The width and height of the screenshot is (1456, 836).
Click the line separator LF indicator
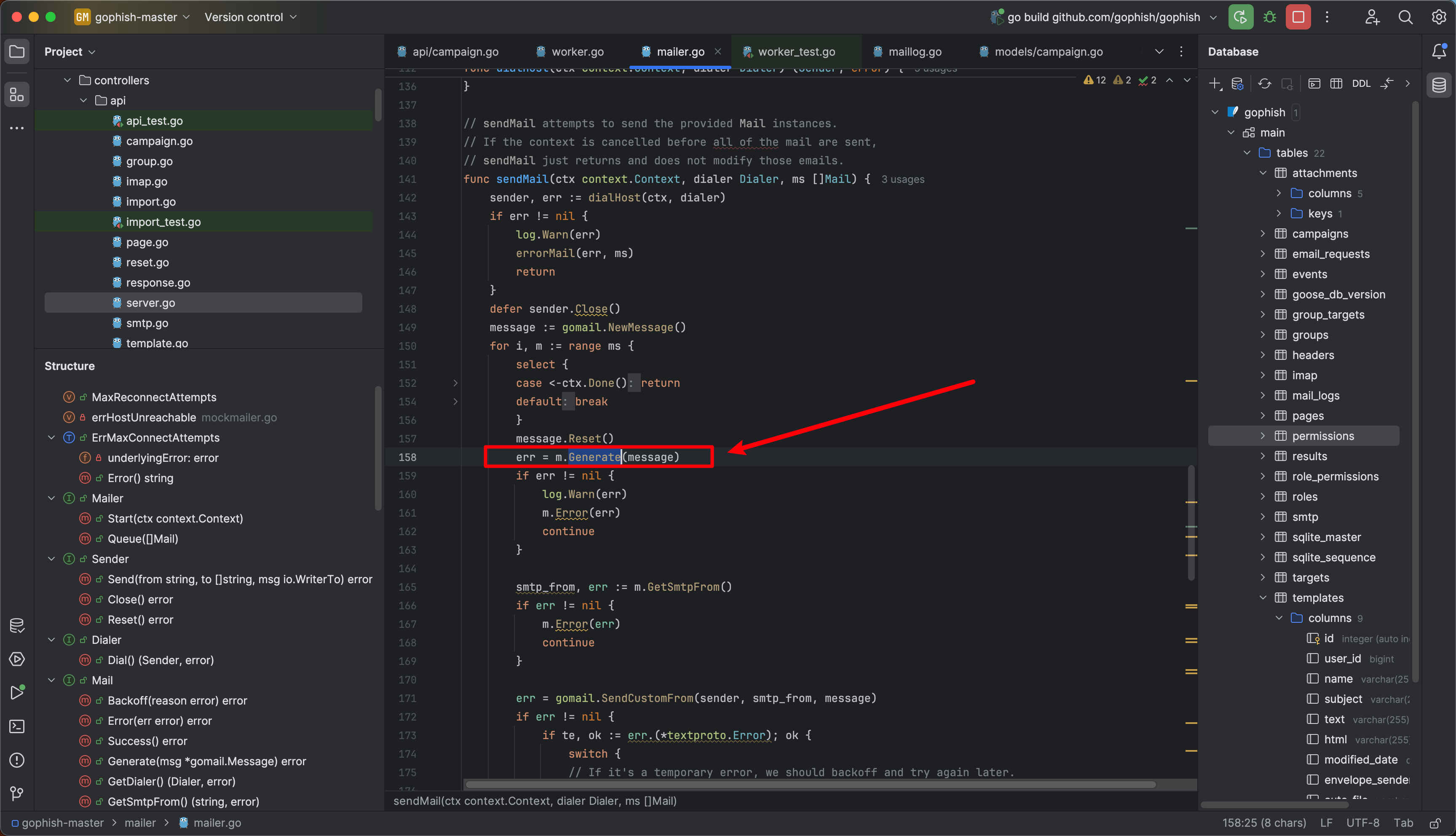1326,823
